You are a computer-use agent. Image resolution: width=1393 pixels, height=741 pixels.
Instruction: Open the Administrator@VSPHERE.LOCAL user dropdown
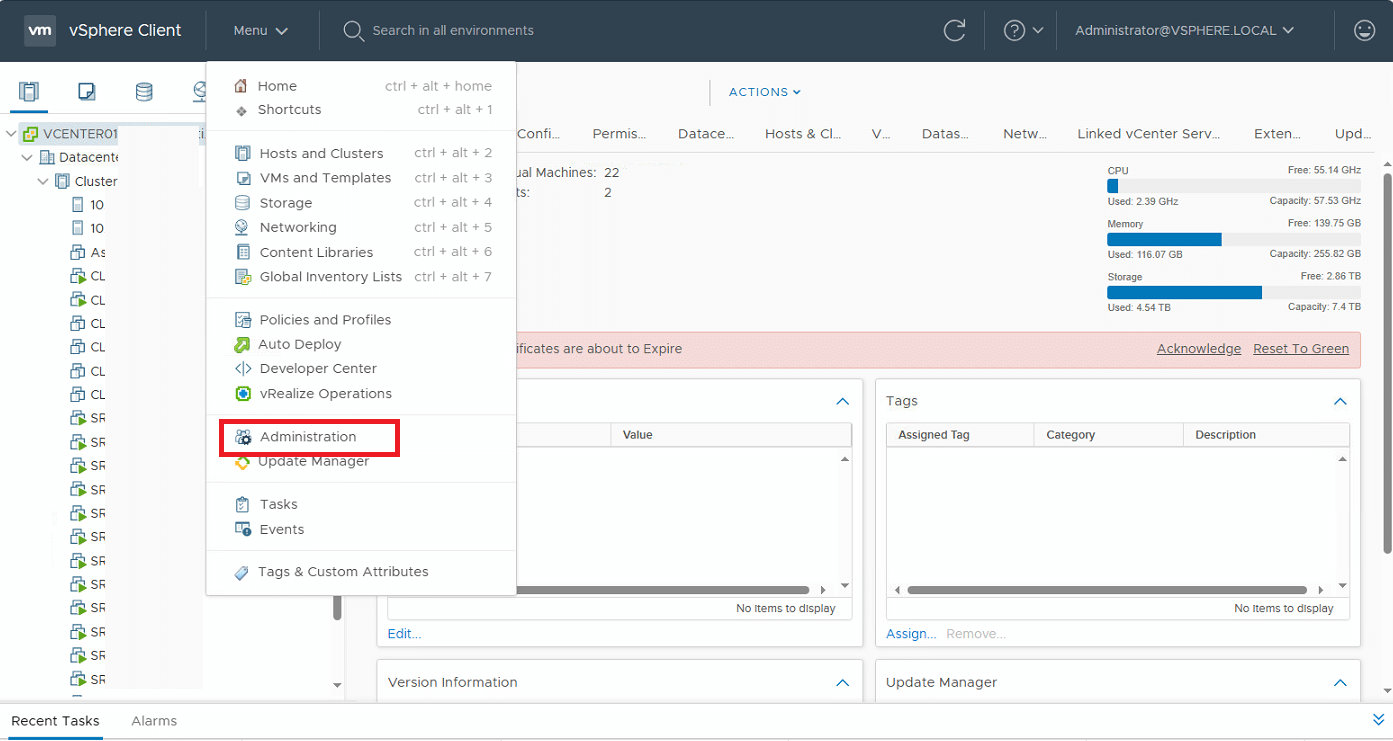tap(1185, 31)
